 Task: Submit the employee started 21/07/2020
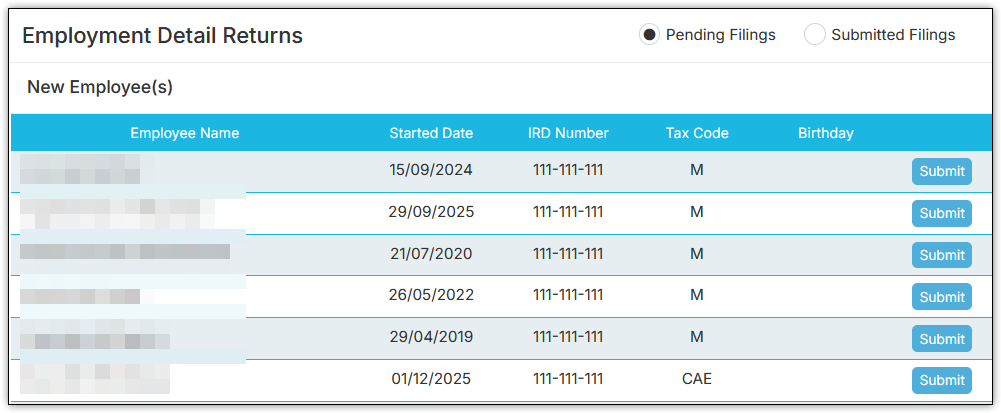941,255
